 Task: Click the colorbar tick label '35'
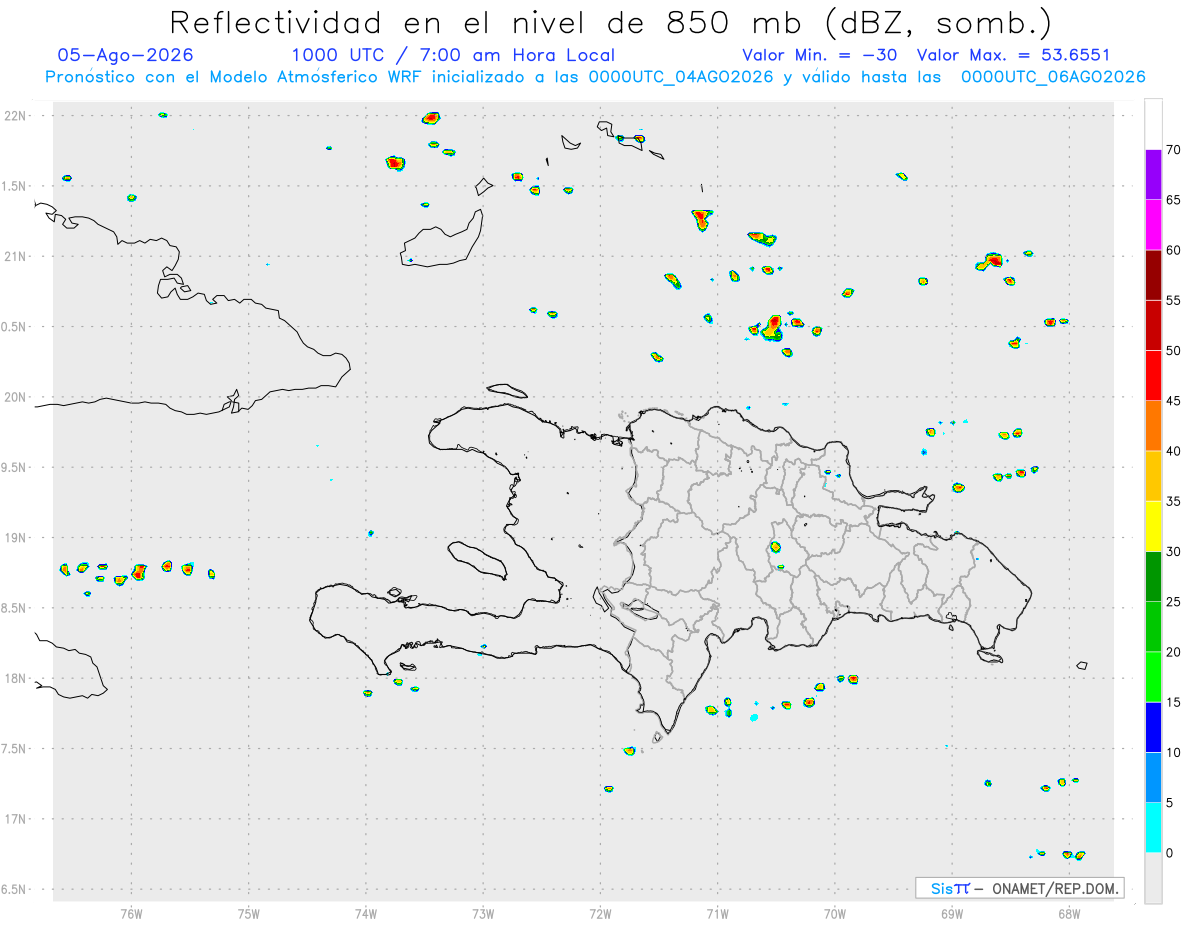point(1174,502)
